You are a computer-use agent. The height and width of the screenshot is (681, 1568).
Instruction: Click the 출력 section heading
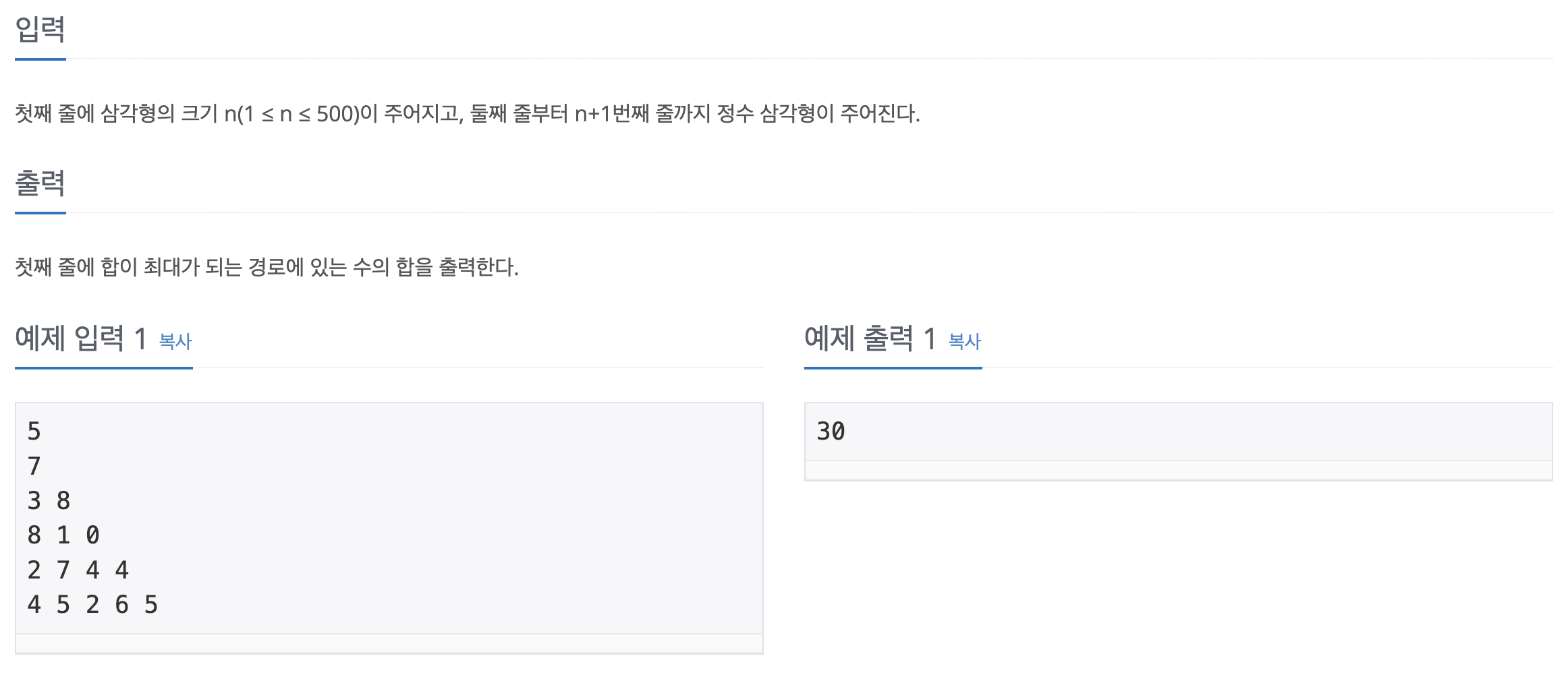tap(40, 183)
